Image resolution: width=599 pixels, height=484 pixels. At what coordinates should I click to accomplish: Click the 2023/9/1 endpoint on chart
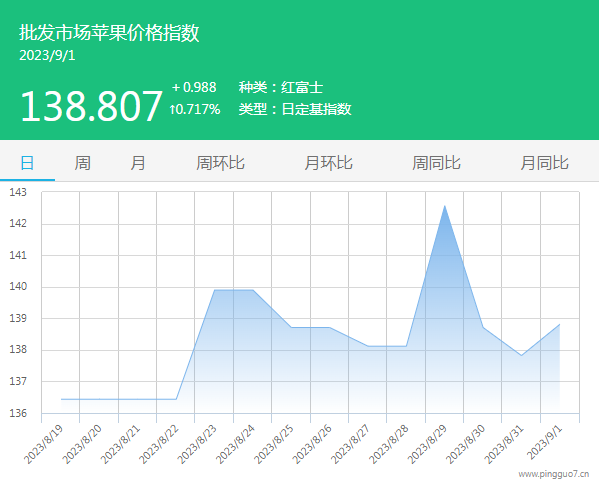point(560,324)
